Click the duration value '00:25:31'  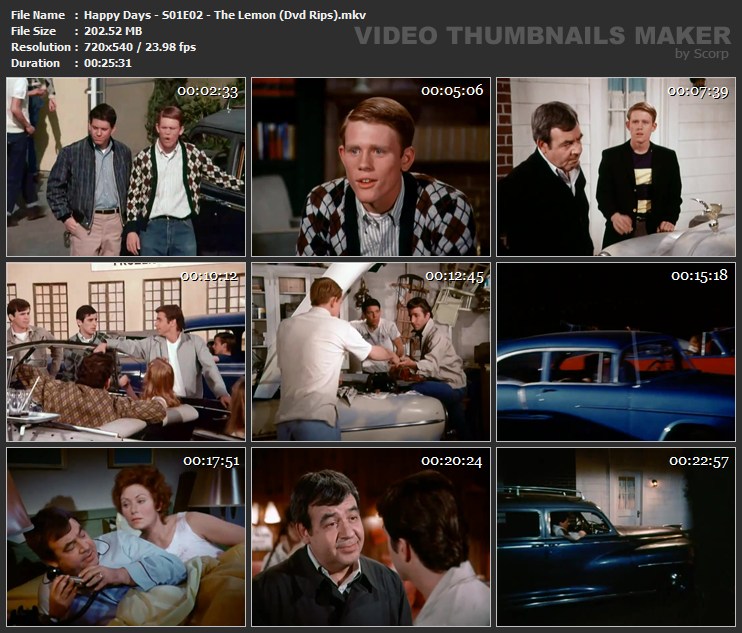coord(108,63)
